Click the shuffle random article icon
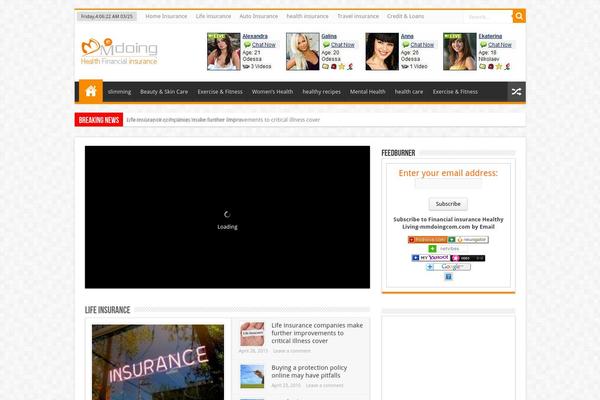Image resolution: width=600 pixels, height=400 pixels. pos(516,91)
